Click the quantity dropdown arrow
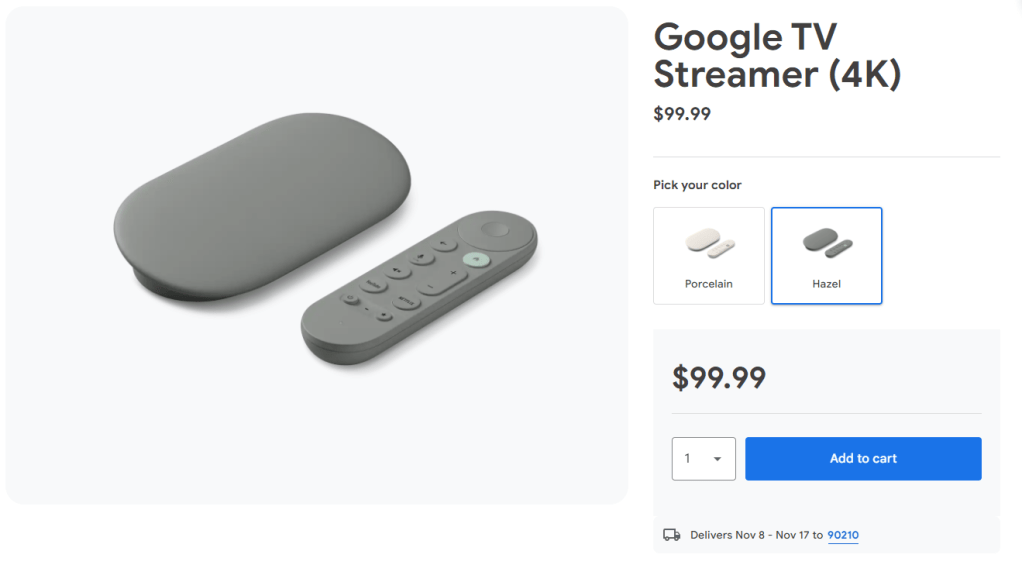This screenshot has width=1022, height=565. point(718,459)
